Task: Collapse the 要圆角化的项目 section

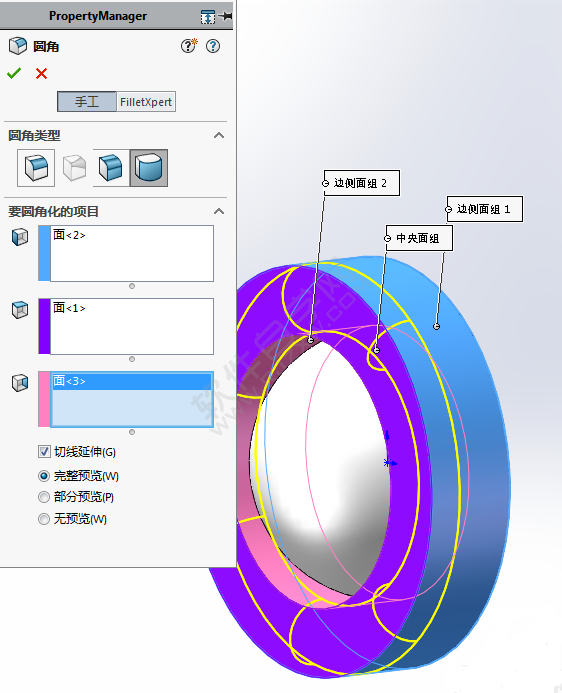Action: [219, 211]
